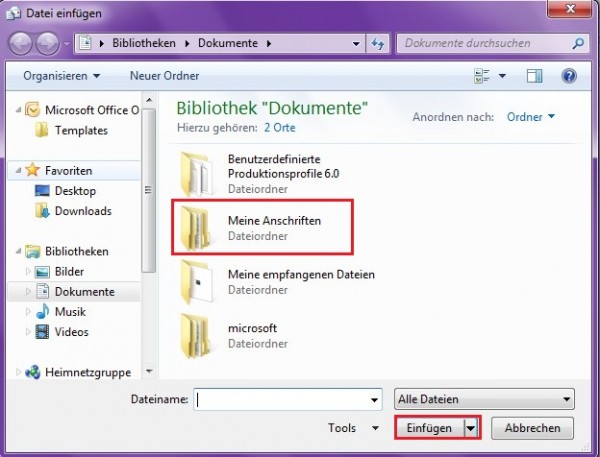
Task: Click the search magnifier icon
Action: point(578,43)
